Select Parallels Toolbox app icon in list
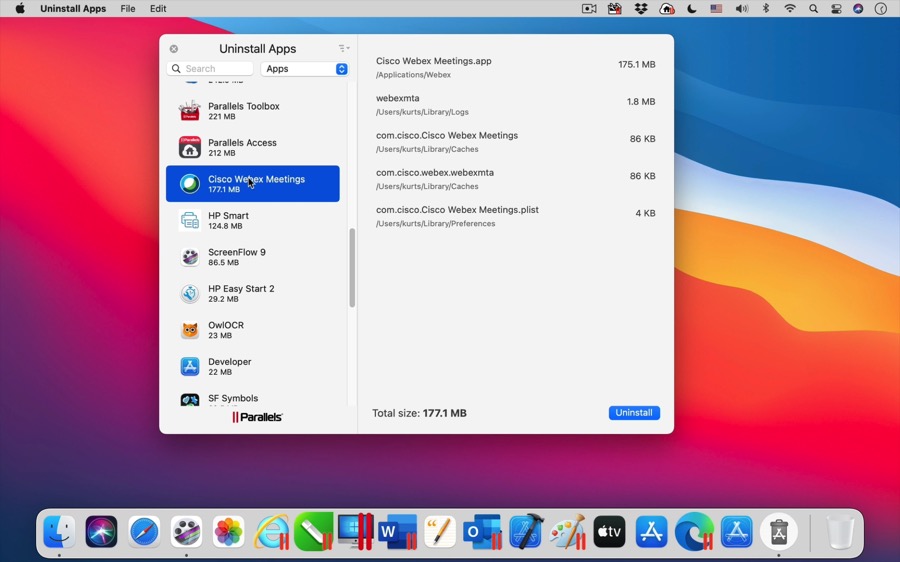 coord(189,111)
